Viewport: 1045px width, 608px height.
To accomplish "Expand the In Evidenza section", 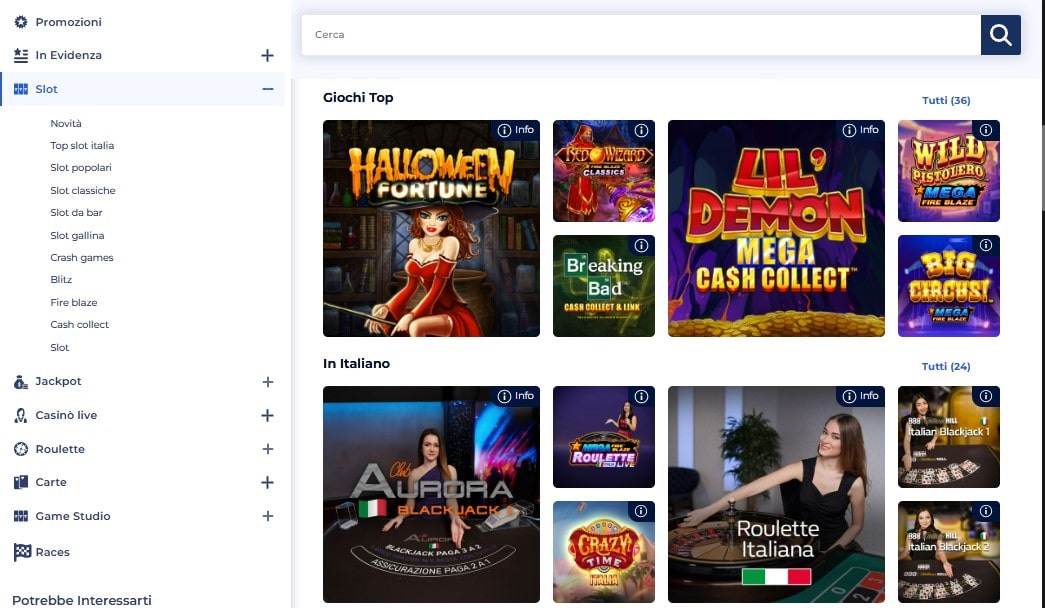I will click(x=267, y=55).
